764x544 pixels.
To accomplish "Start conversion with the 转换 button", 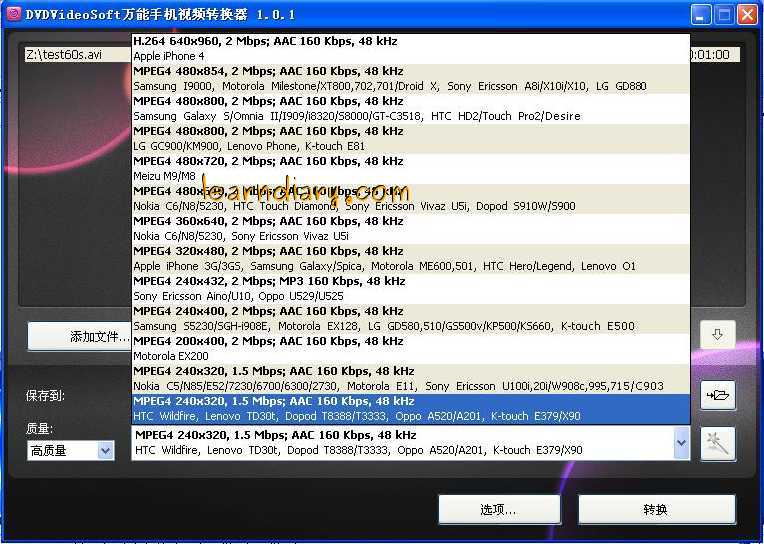I will (x=656, y=510).
